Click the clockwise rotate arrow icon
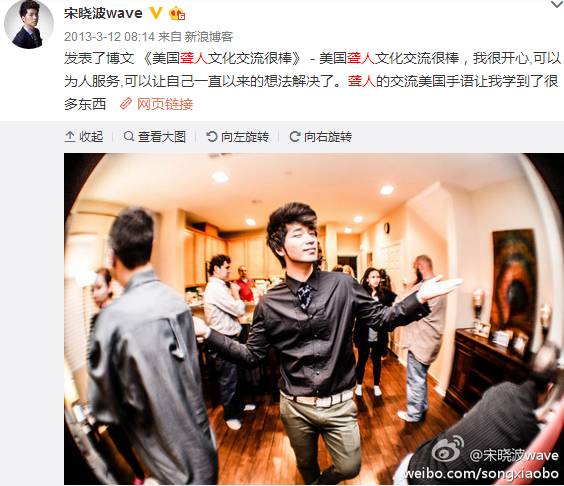Screen dimensions: 564x486 tap(295, 137)
